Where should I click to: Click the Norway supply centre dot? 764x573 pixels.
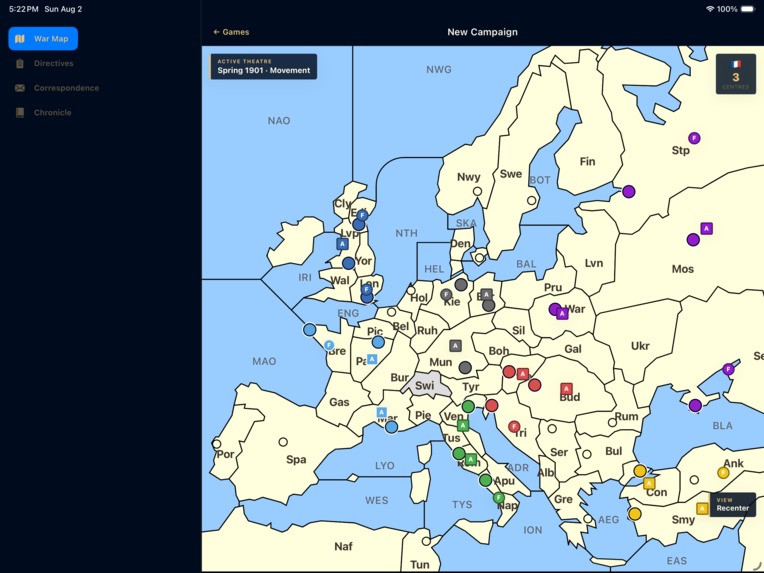478,191
